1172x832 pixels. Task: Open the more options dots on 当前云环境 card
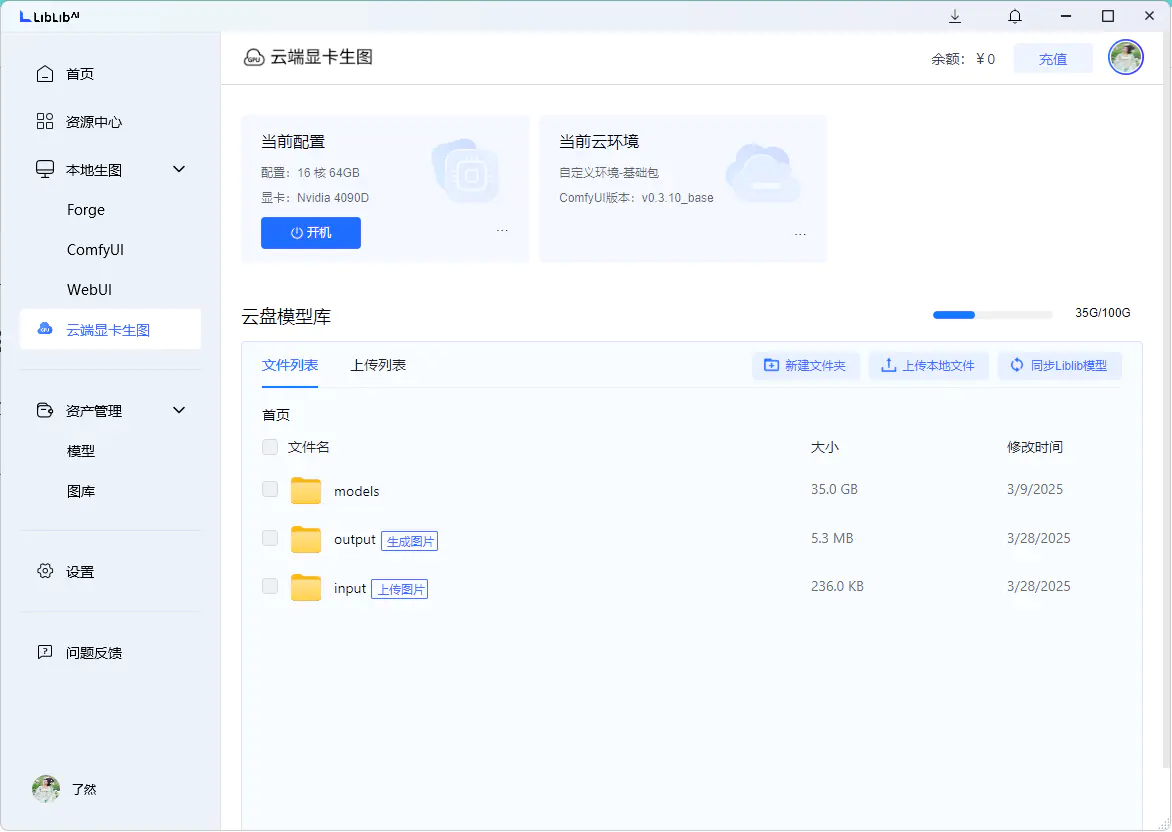(x=801, y=235)
